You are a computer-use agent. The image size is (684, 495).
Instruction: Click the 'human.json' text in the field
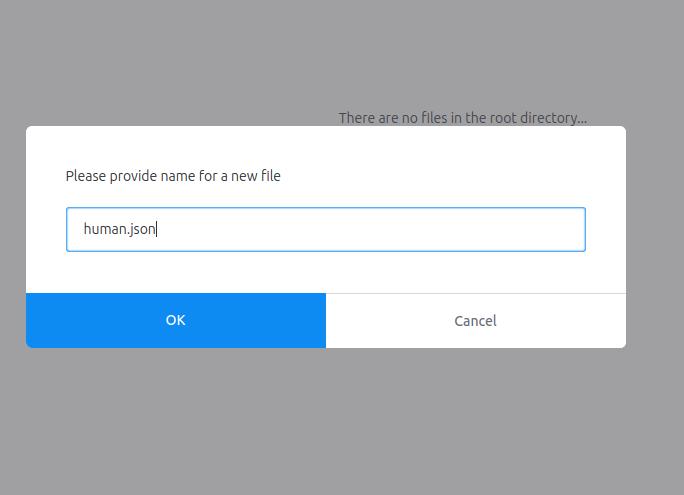pos(119,229)
